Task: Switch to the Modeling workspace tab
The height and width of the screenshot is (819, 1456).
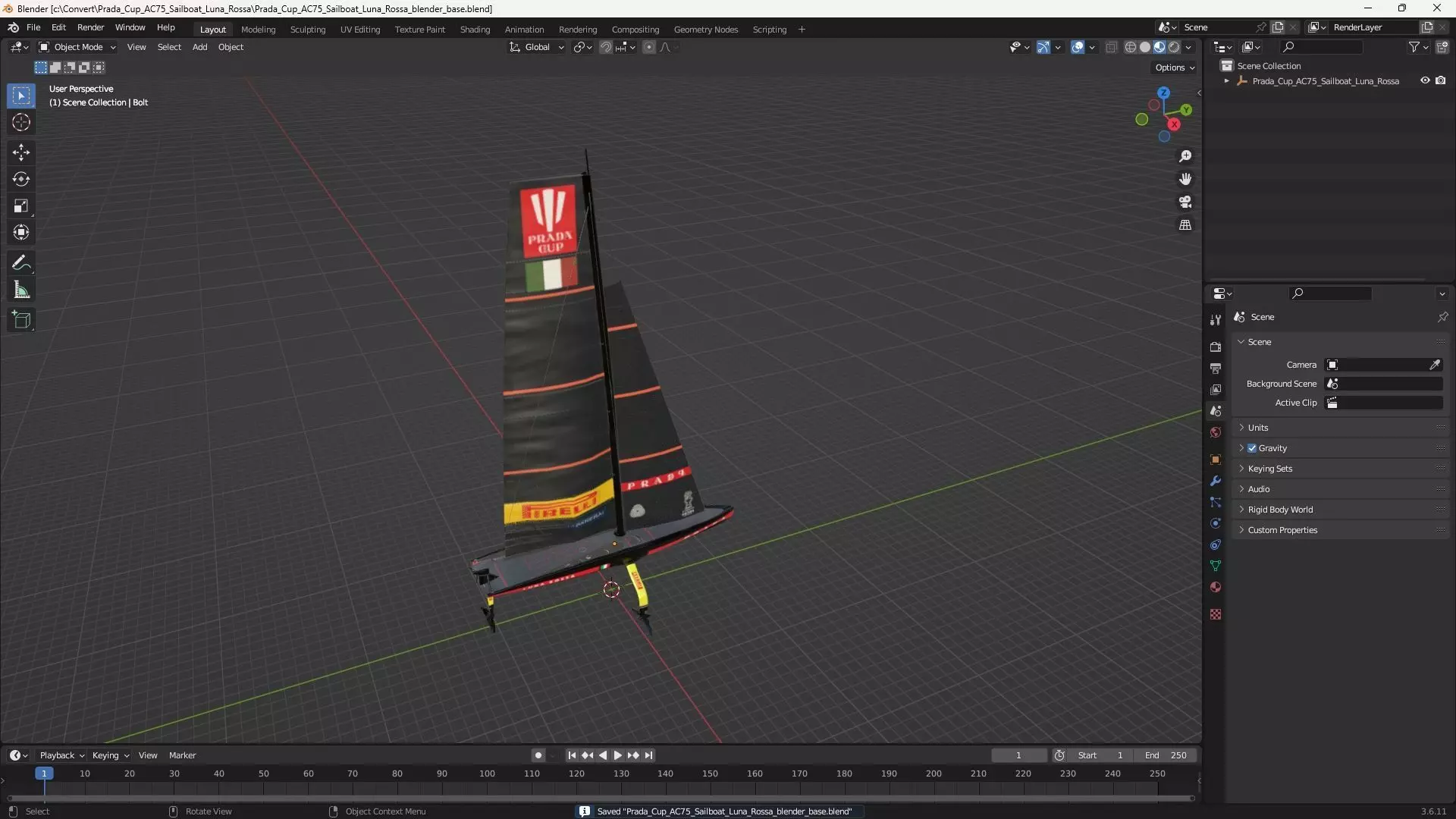Action: [x=258, y=30]
